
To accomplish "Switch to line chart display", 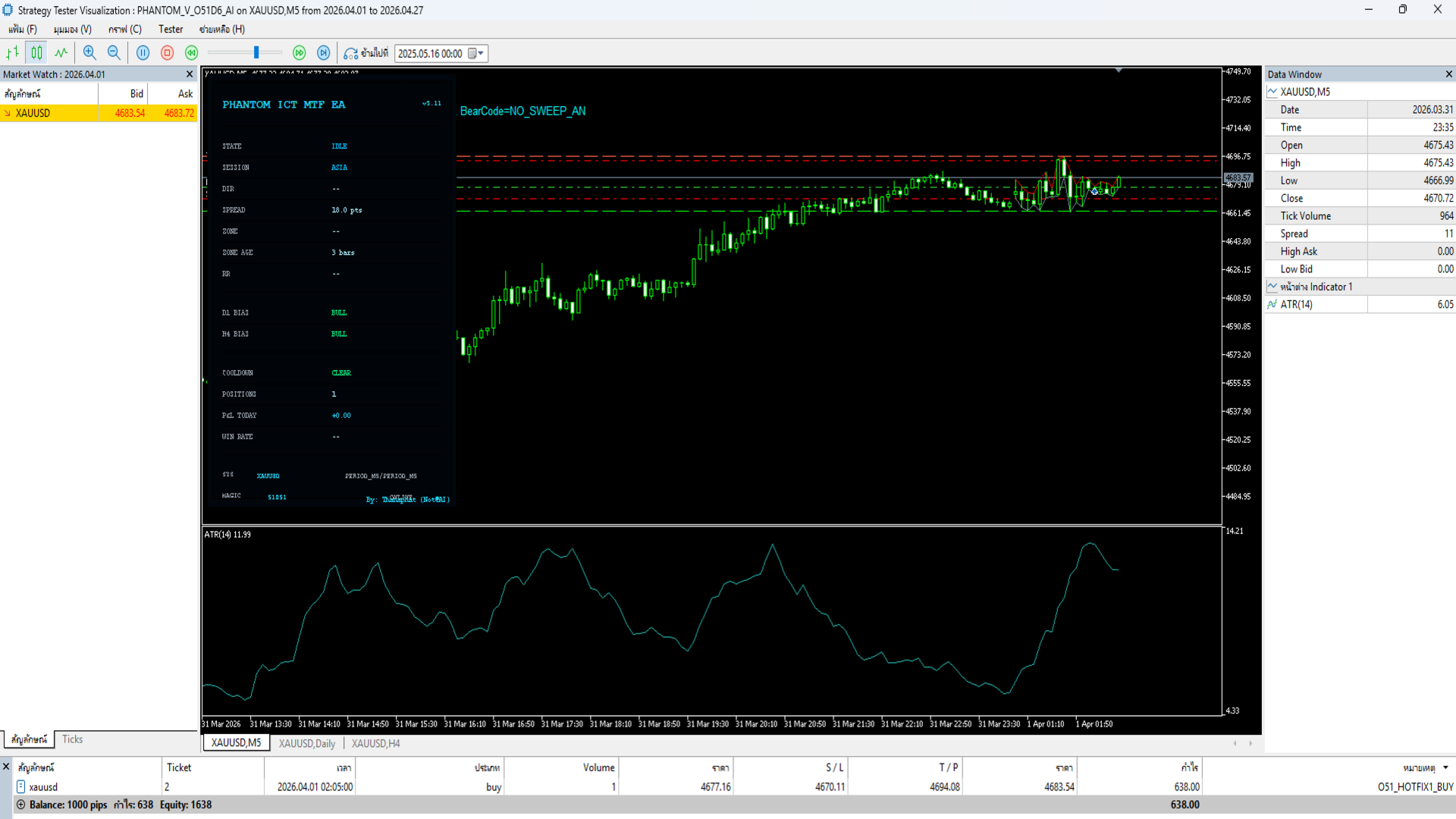I will pyautogui.click(x=61, y=53).
